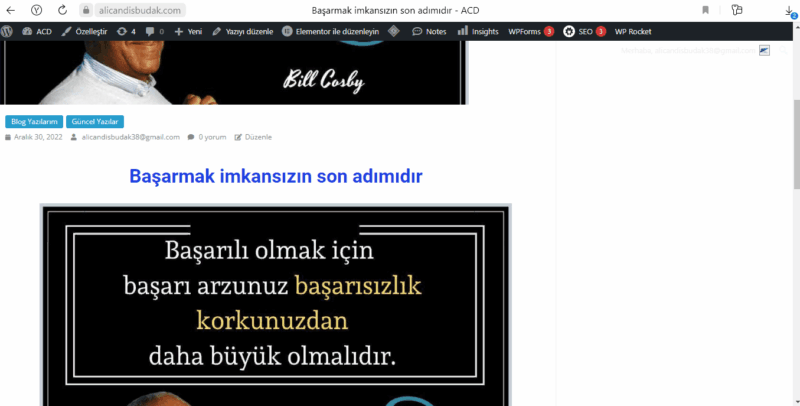Open the ACD site dashboard menu
The height and width of the screenshot is (406, 800).
pos(37,32)
